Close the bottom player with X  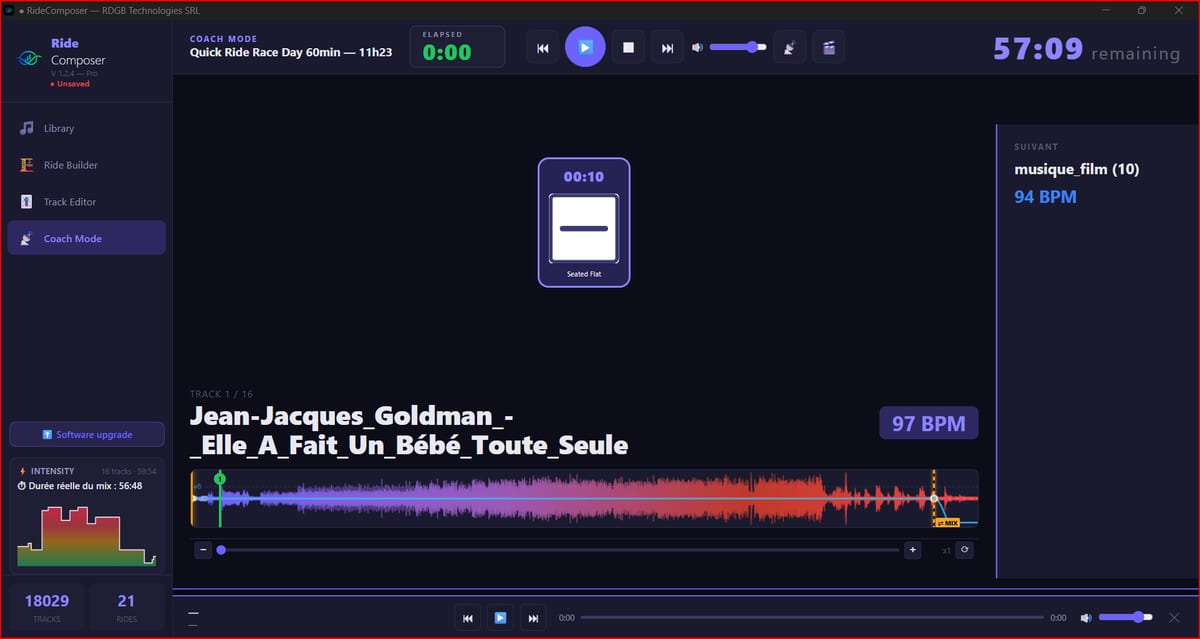(1174, 618)
